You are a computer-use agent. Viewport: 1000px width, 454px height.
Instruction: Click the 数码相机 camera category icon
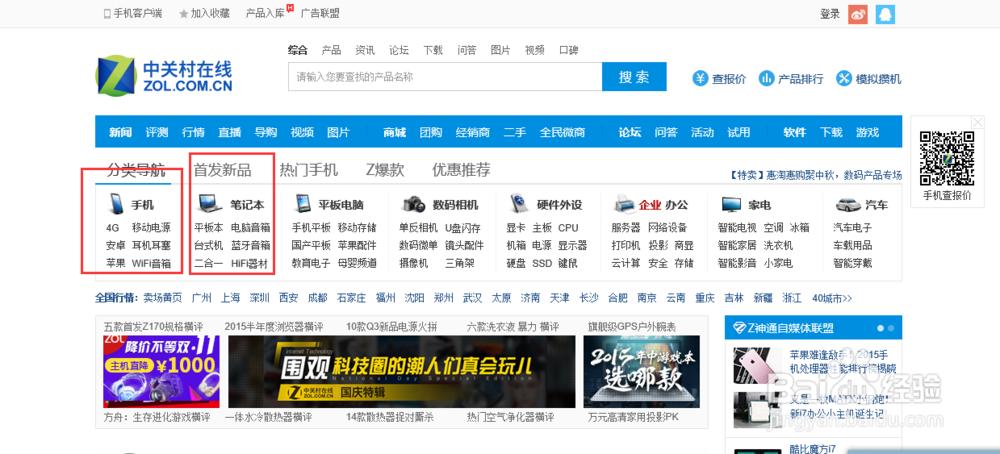click(x=414, y=204)
